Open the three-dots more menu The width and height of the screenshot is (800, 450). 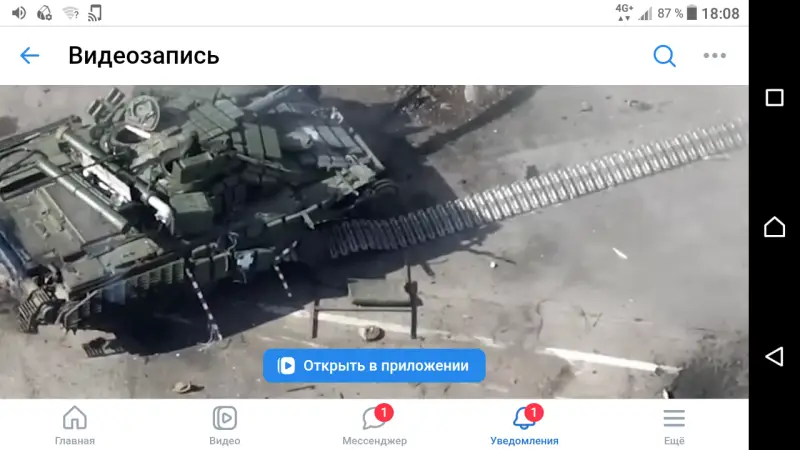click(x=714, y=55)
